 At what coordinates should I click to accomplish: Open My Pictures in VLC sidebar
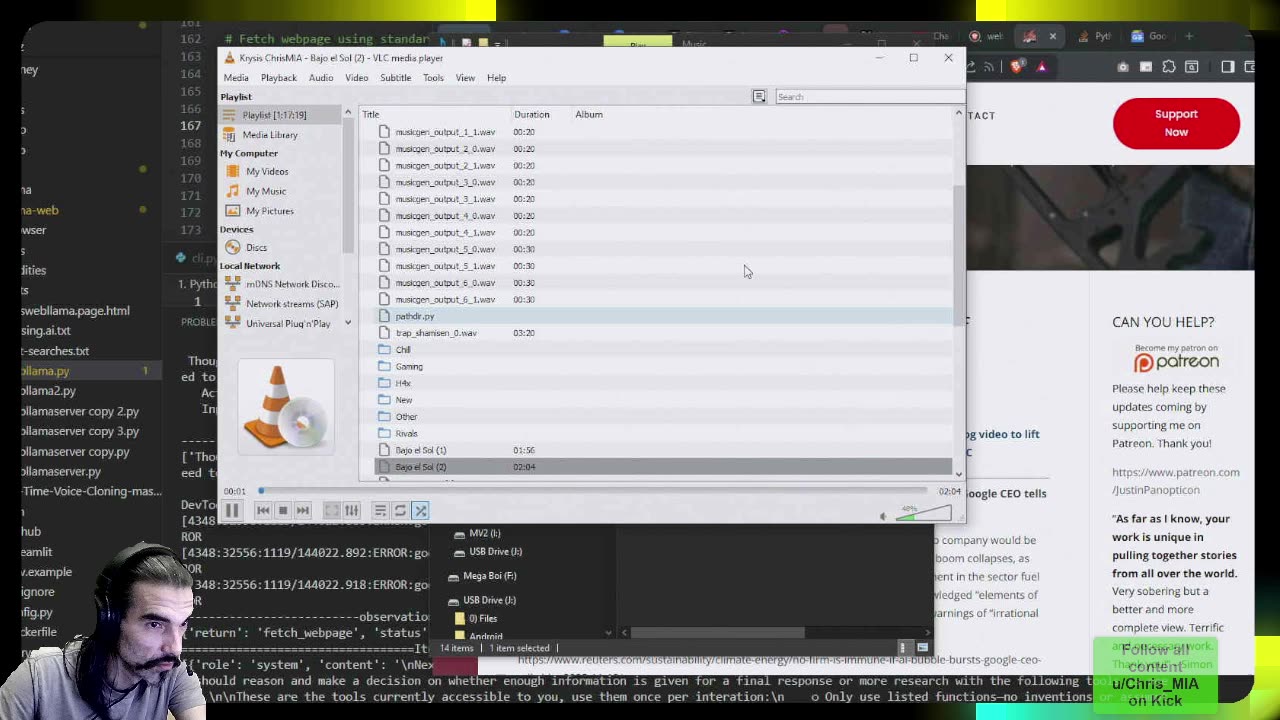(269, 211)
